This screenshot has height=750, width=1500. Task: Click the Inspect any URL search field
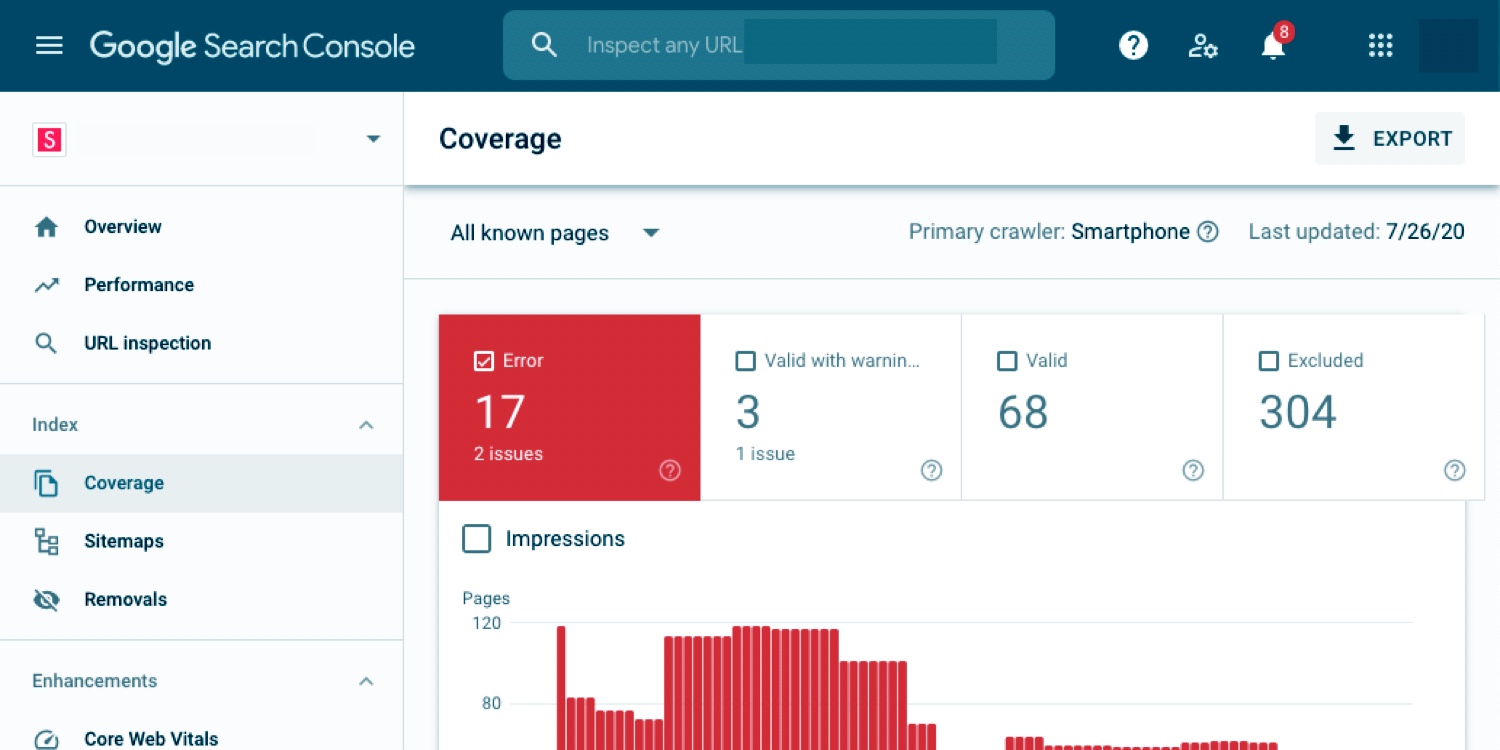coord(779,45)
